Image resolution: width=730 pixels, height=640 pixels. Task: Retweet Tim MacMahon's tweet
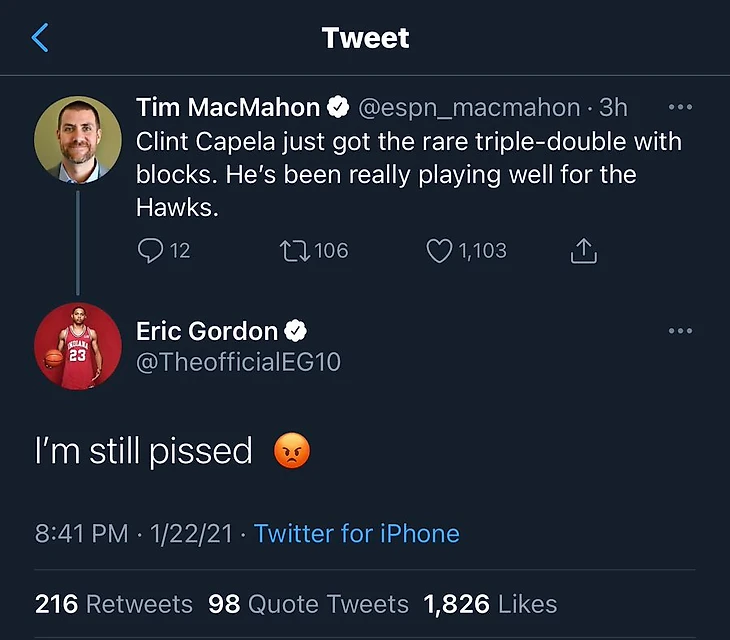pos(293,250)
